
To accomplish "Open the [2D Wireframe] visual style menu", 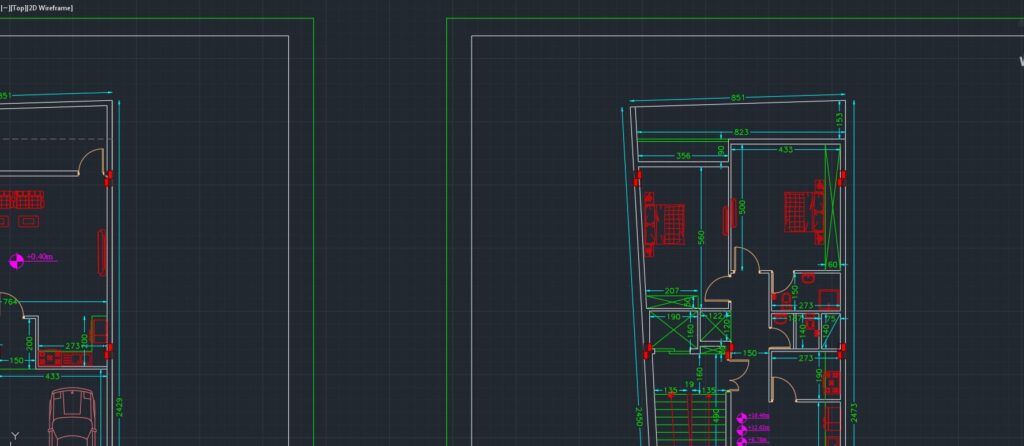I will (50, 8).
